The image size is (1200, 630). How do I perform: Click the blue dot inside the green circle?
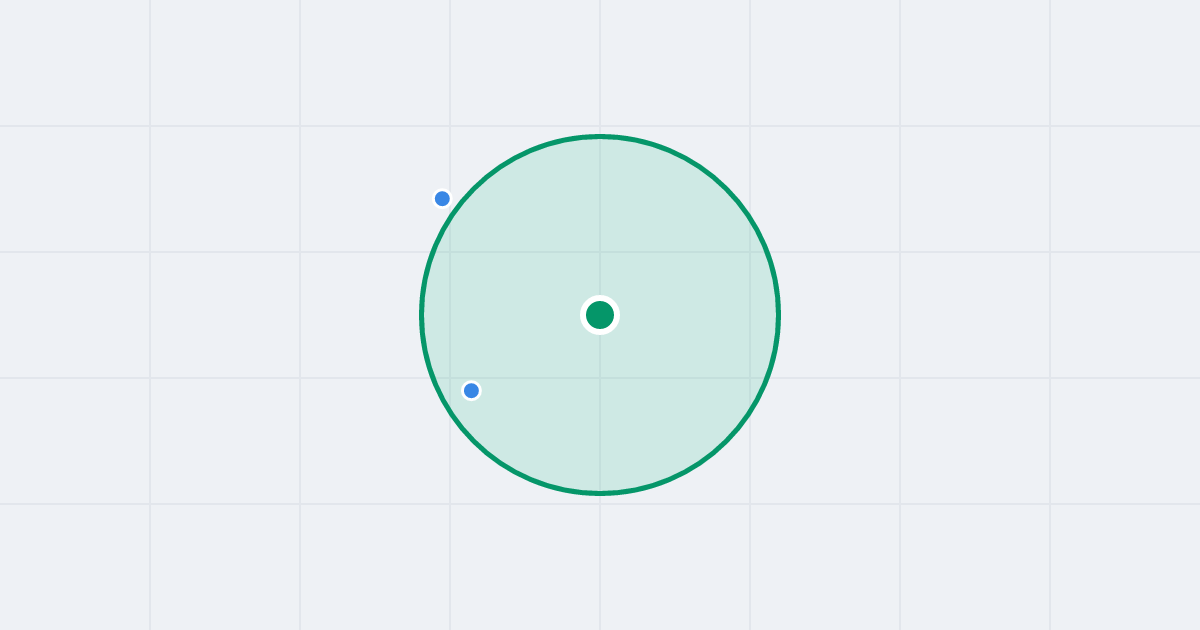(471, 390)
